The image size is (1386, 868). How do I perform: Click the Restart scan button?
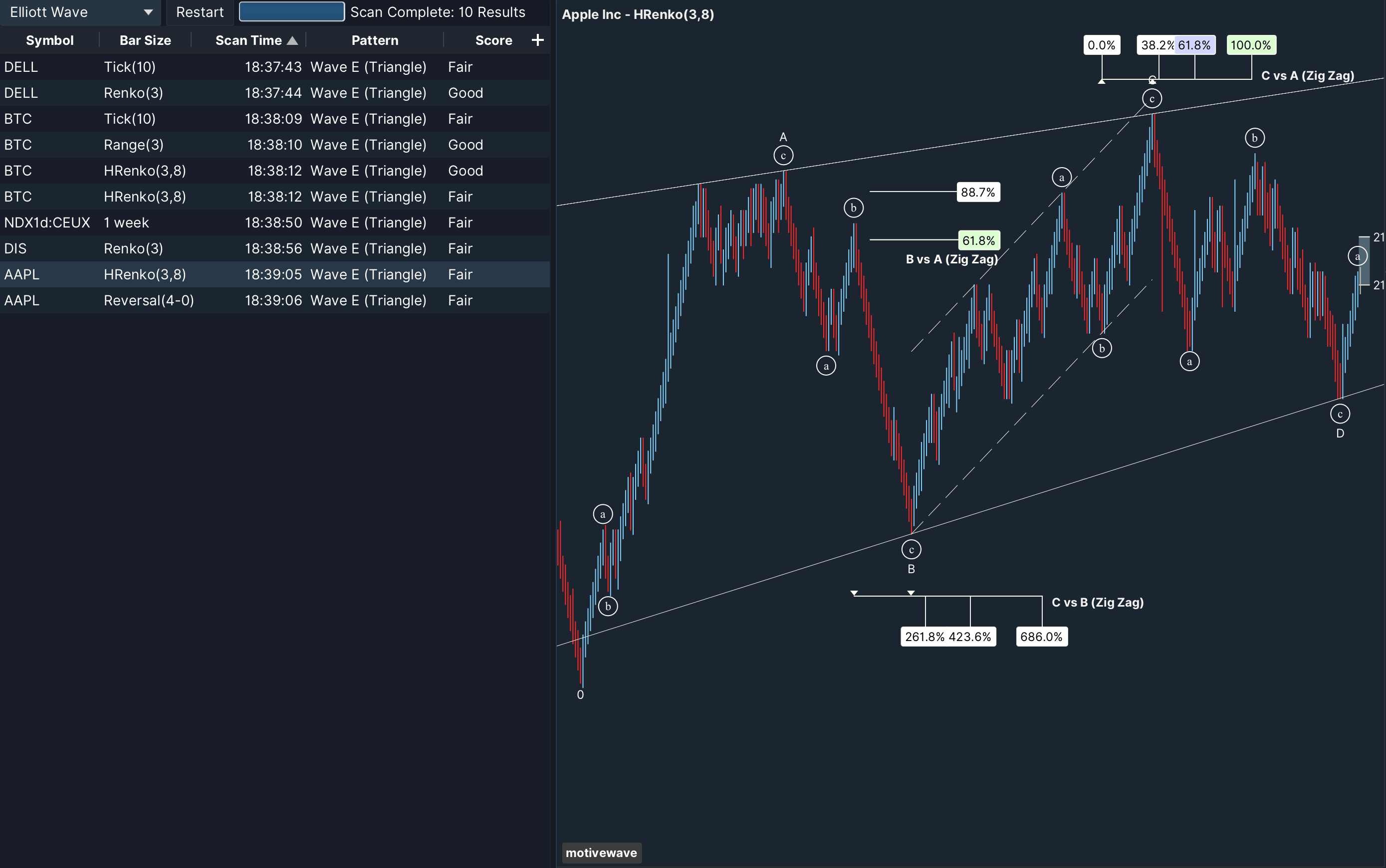(x=199, y=12)
